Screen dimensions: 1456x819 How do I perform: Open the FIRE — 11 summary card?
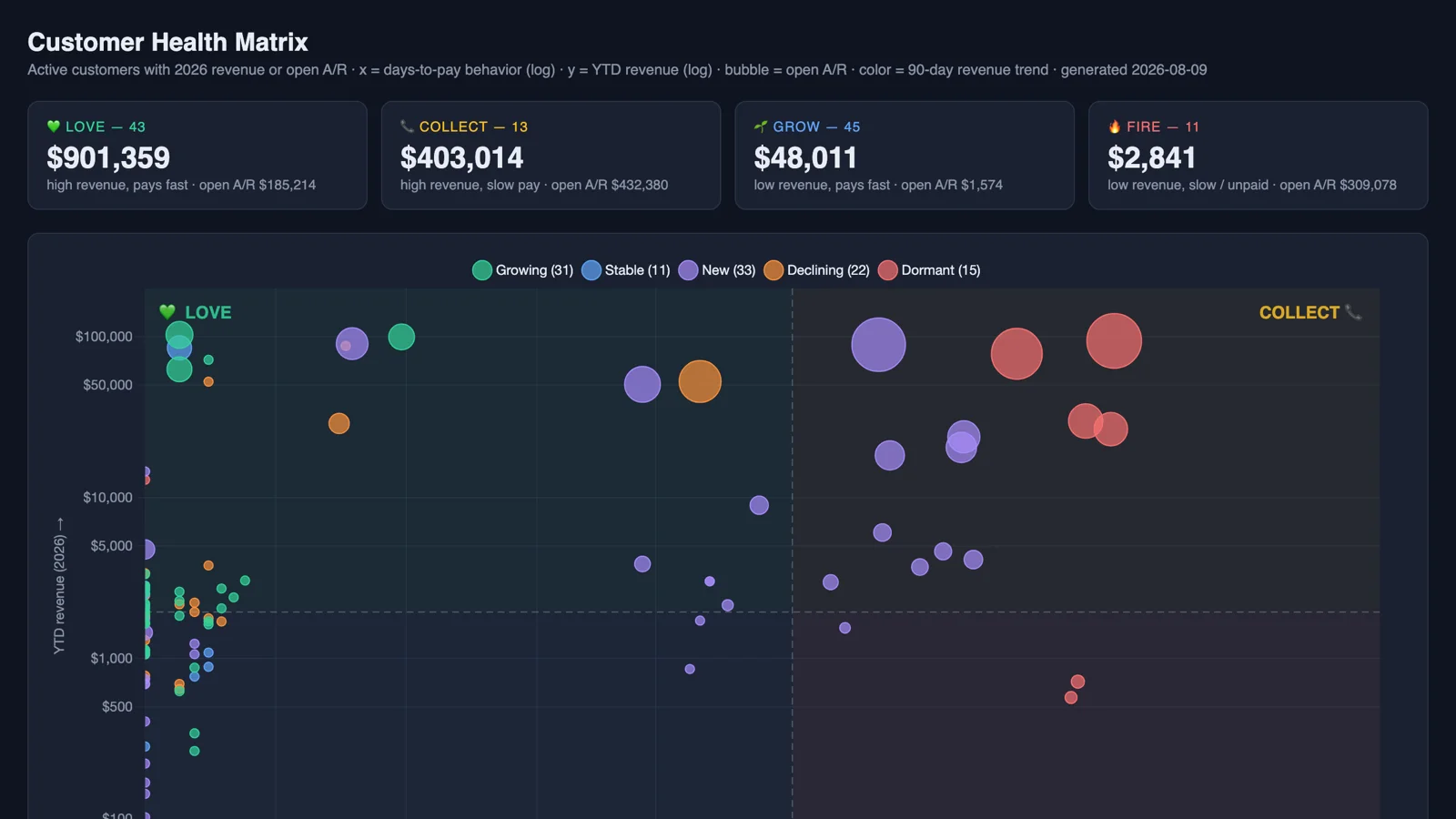(x=1258, y=156)
